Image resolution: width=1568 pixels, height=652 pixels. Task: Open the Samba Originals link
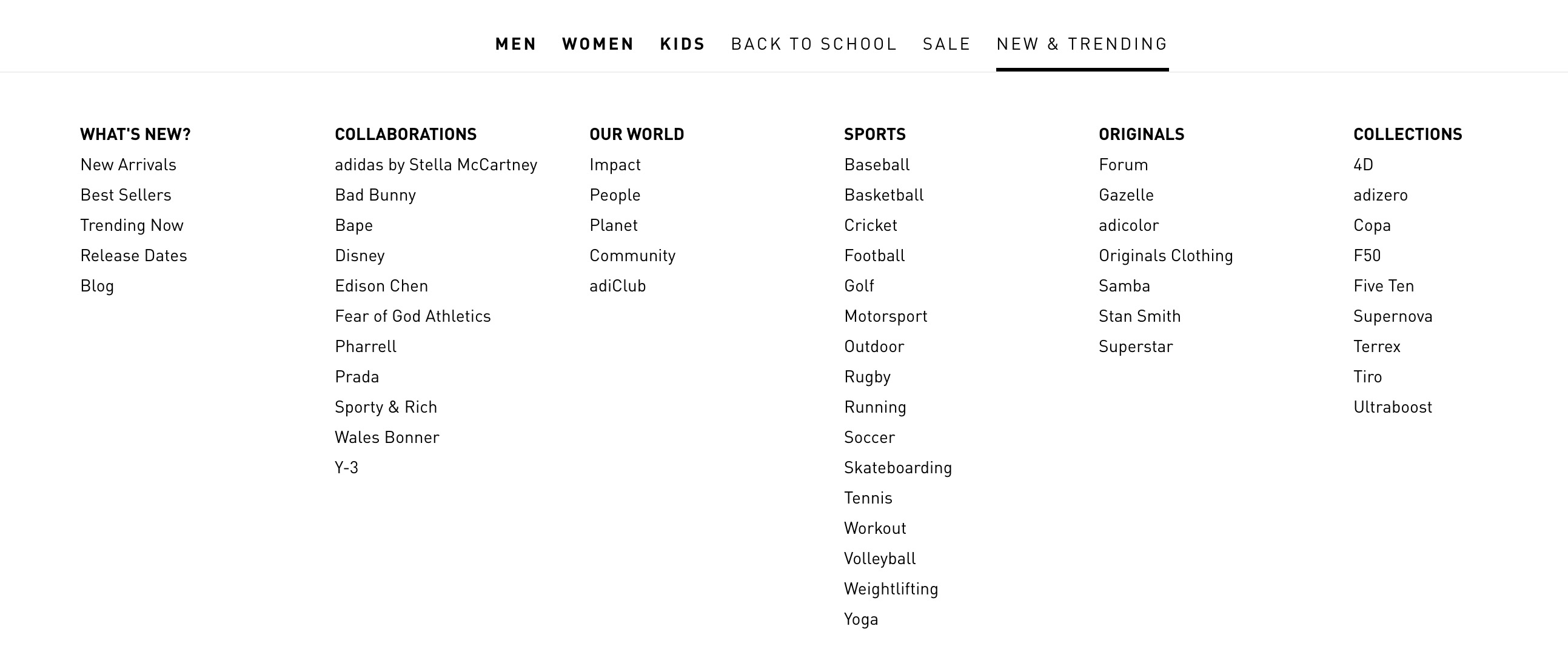1124,286
